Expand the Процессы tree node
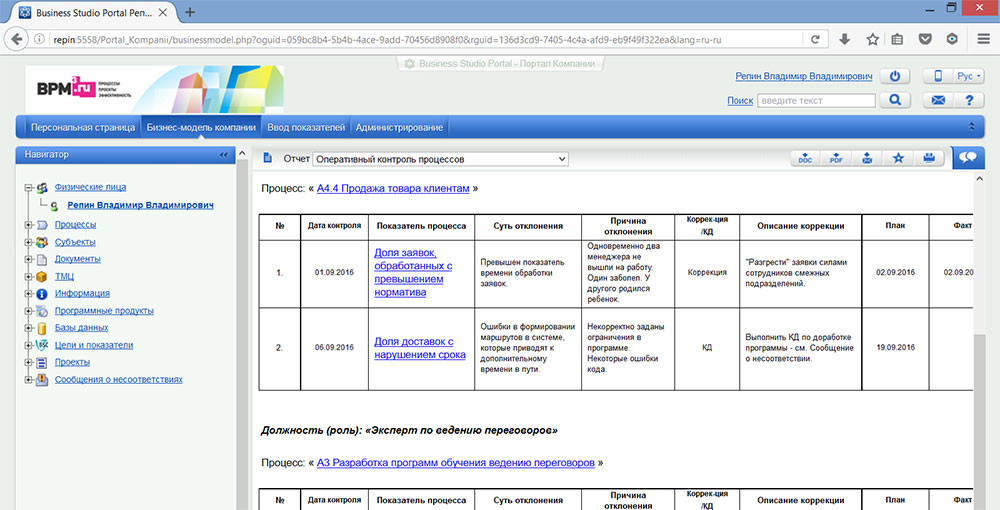 pyautogui.click(x=27, y=225)
